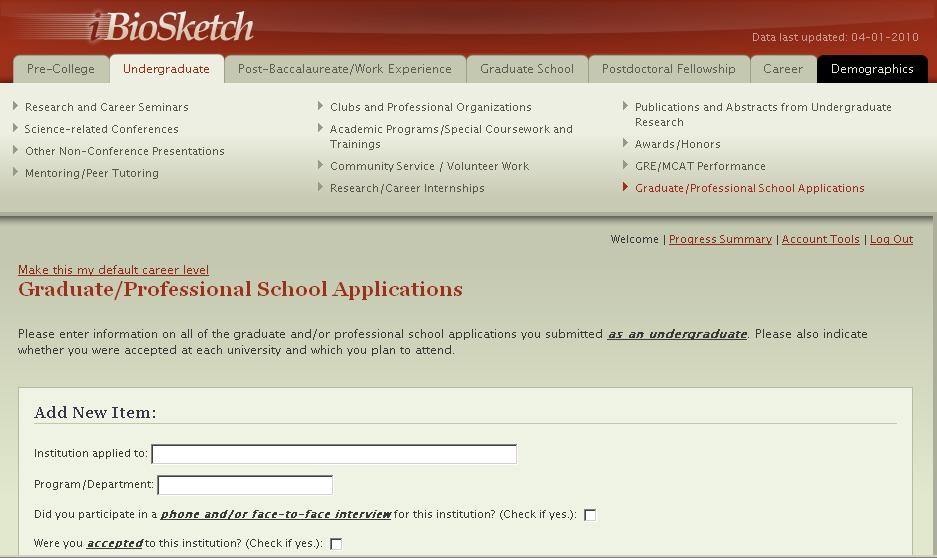
Task: Click arrow beside Science-related Conferences
Action: point(16,128)
